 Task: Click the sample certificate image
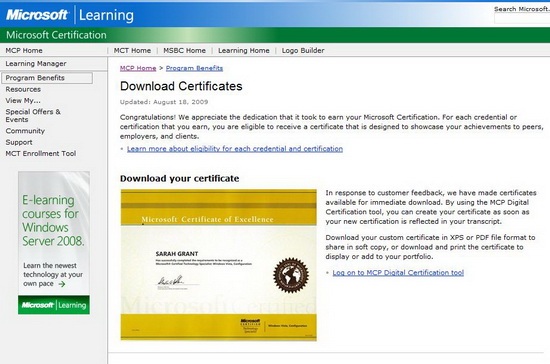pos(219,265)
